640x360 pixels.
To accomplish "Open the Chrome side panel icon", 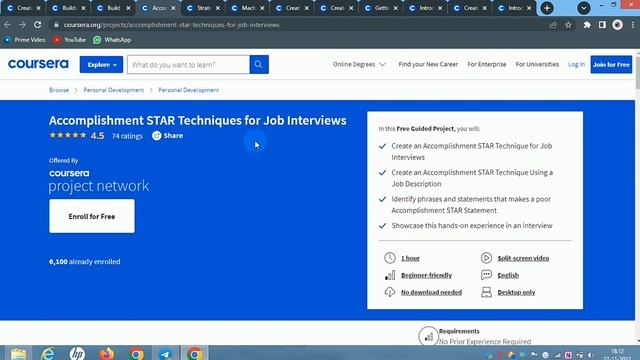I will tap(602, 25).
